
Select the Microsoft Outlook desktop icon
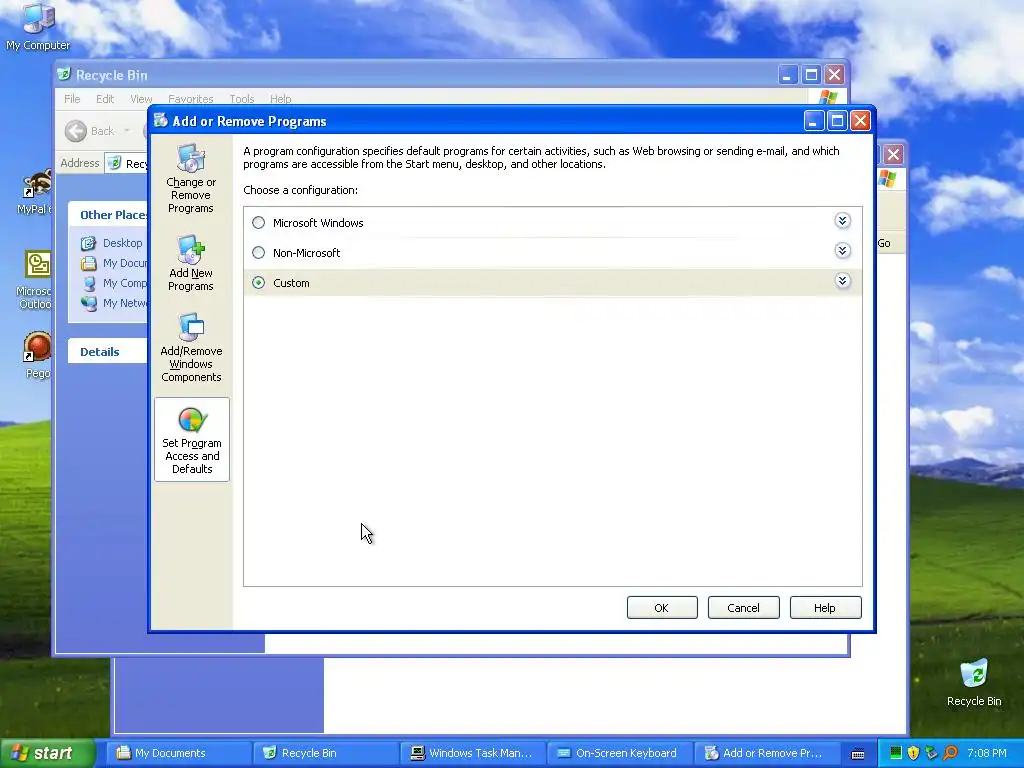34,280
